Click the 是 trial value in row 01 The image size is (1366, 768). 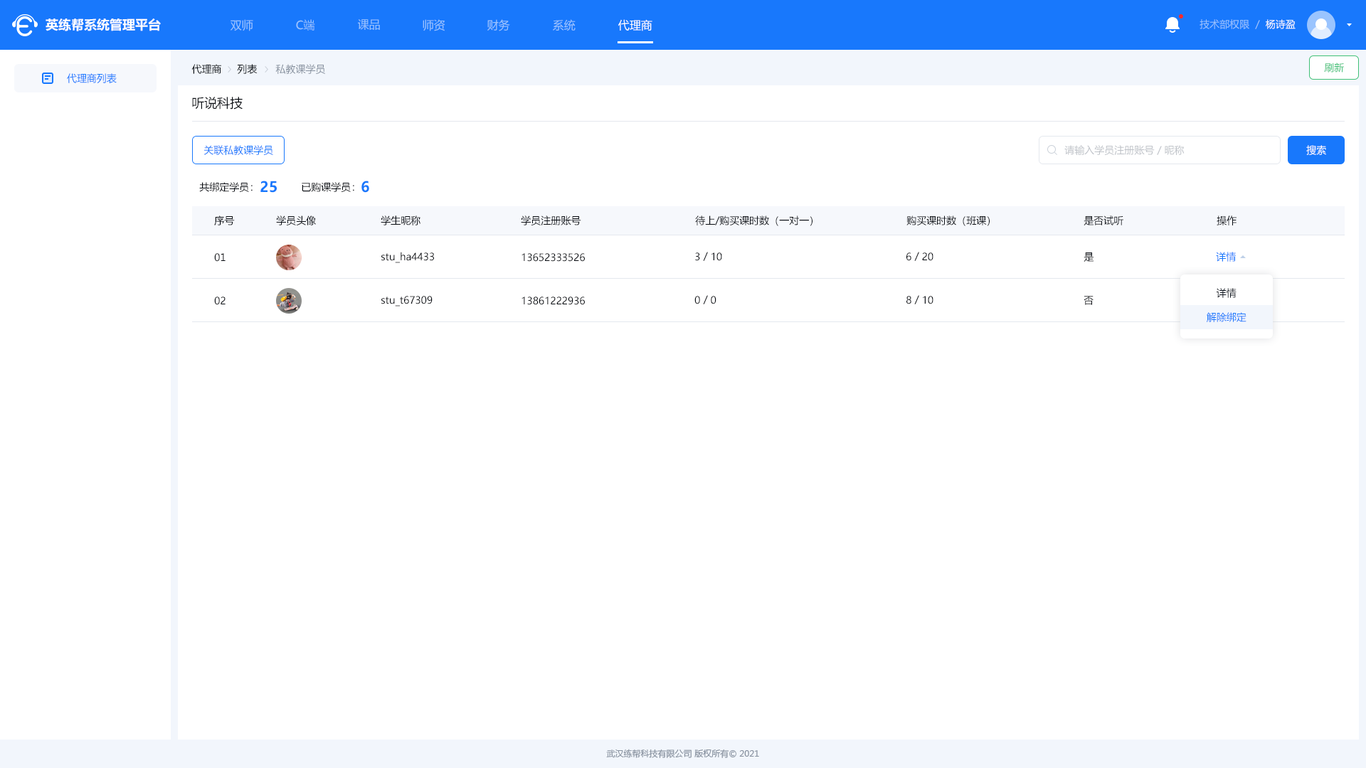point(1089,257)
